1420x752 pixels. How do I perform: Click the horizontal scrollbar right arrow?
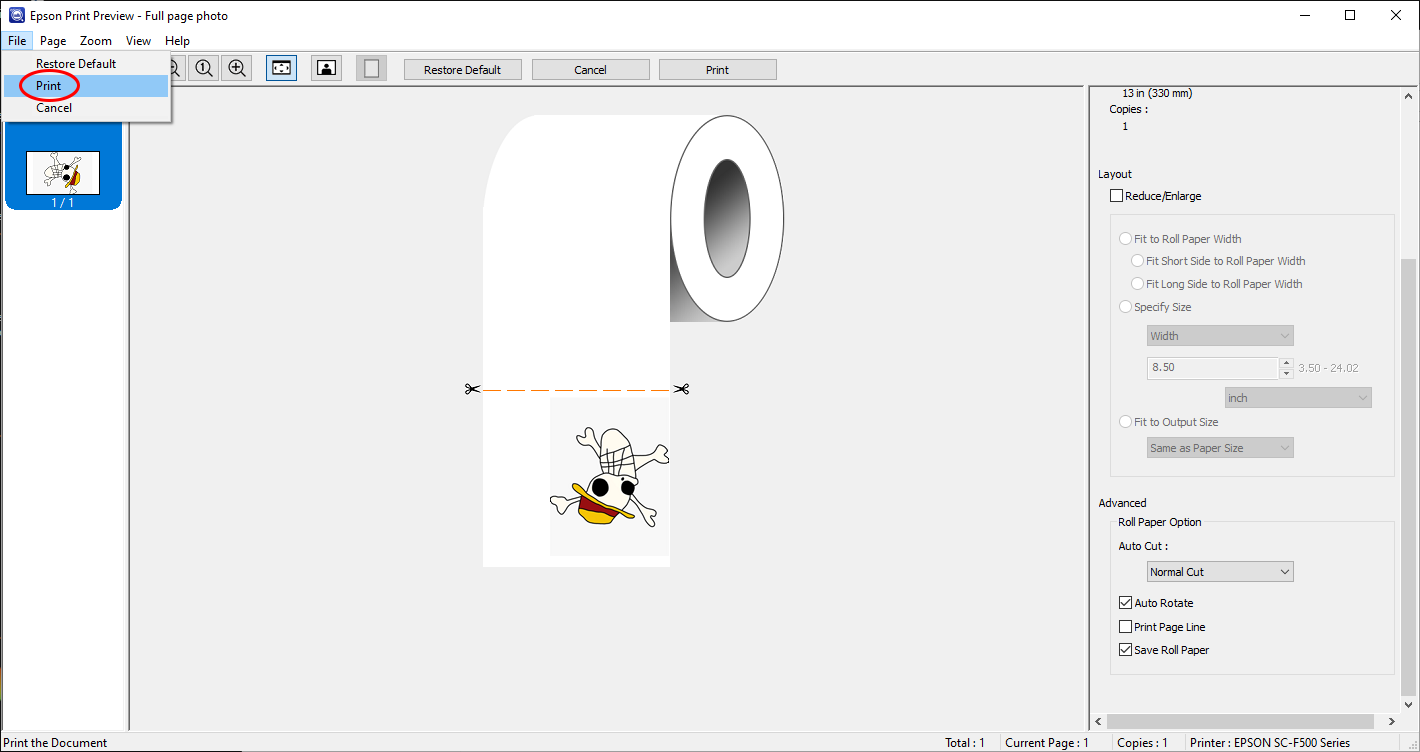point(1393,721)
